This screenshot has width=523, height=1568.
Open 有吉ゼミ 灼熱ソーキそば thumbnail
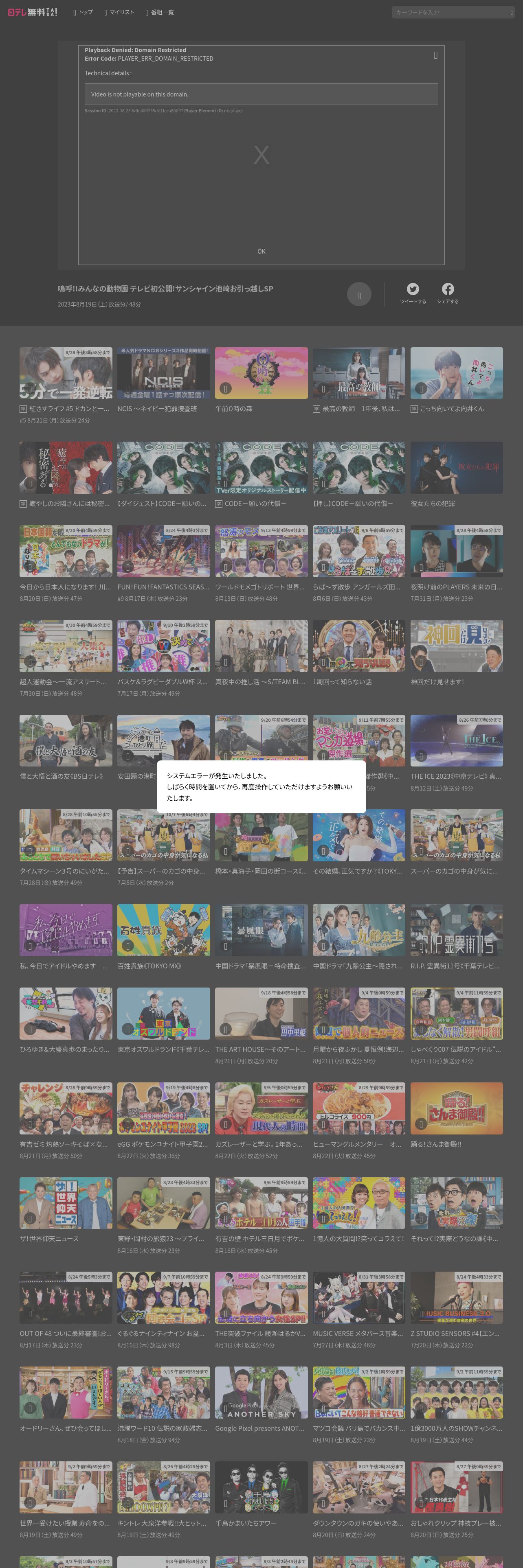click(x=66, y=1108)
